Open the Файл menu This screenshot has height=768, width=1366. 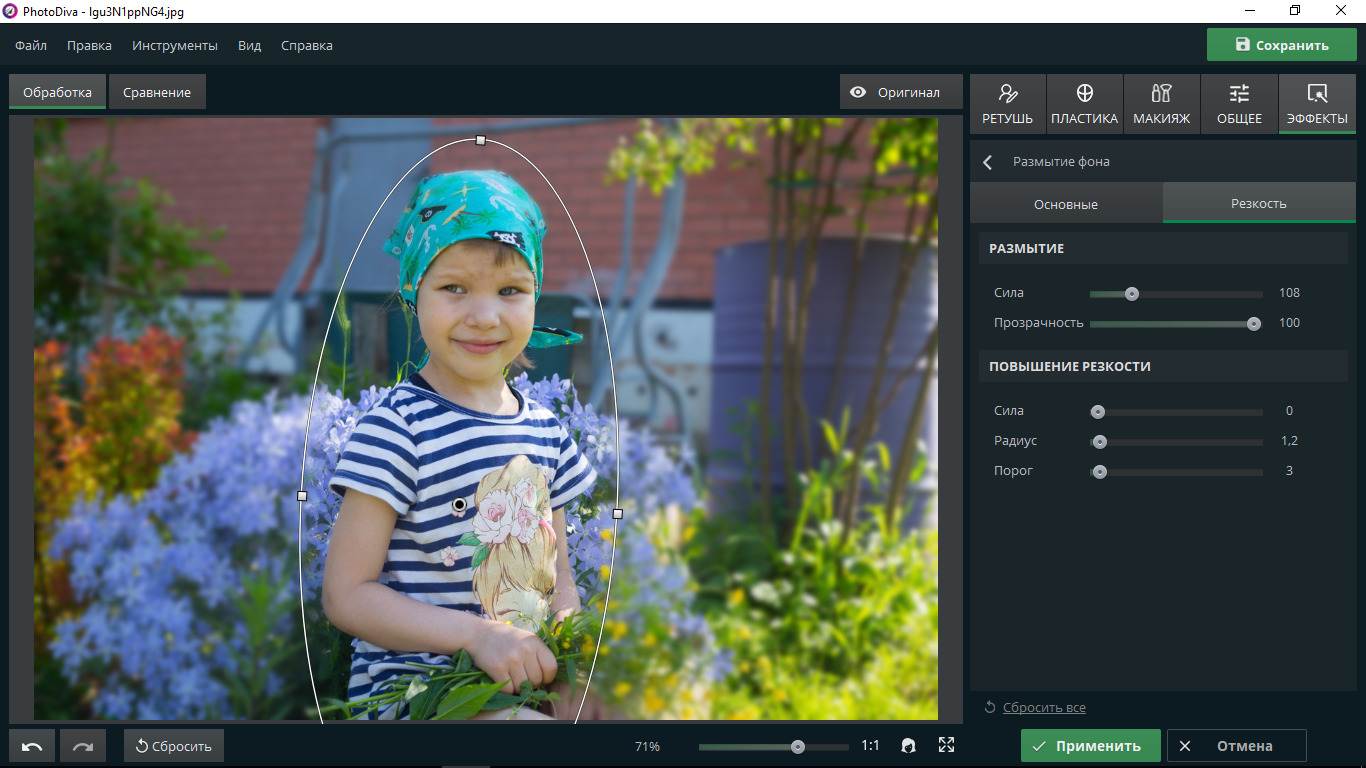31,45
